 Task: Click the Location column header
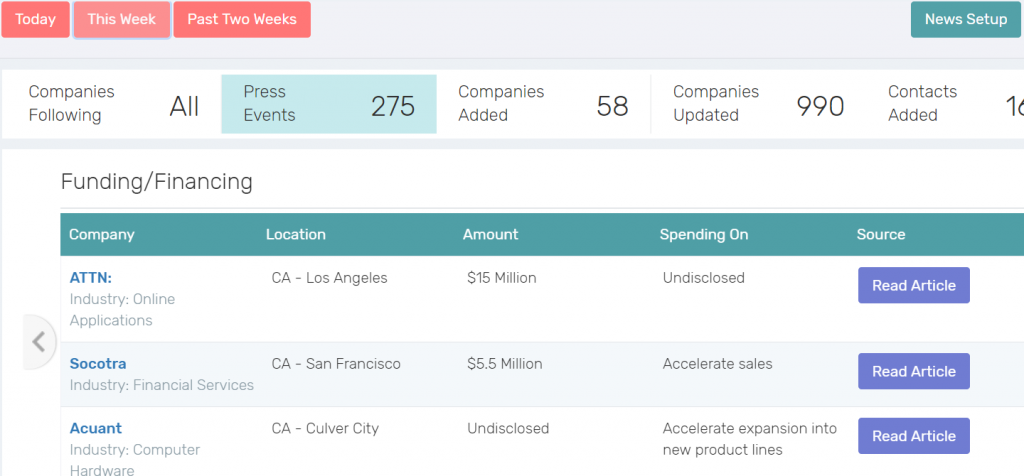click(x=296, y=235)
